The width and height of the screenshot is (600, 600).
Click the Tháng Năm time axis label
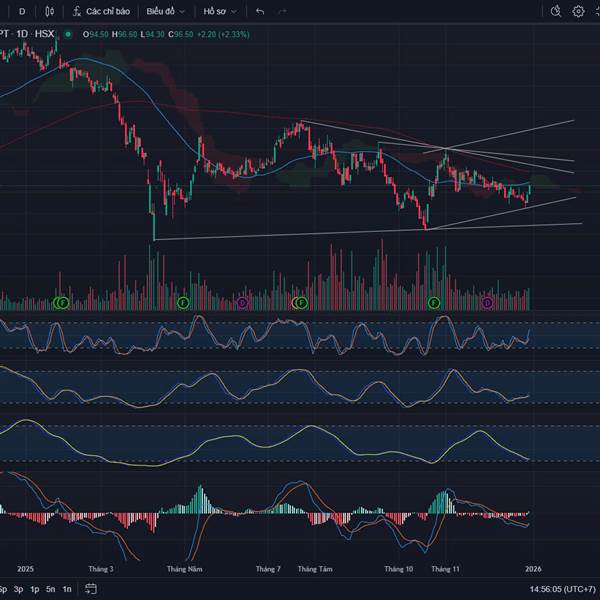tap(184, 569)
